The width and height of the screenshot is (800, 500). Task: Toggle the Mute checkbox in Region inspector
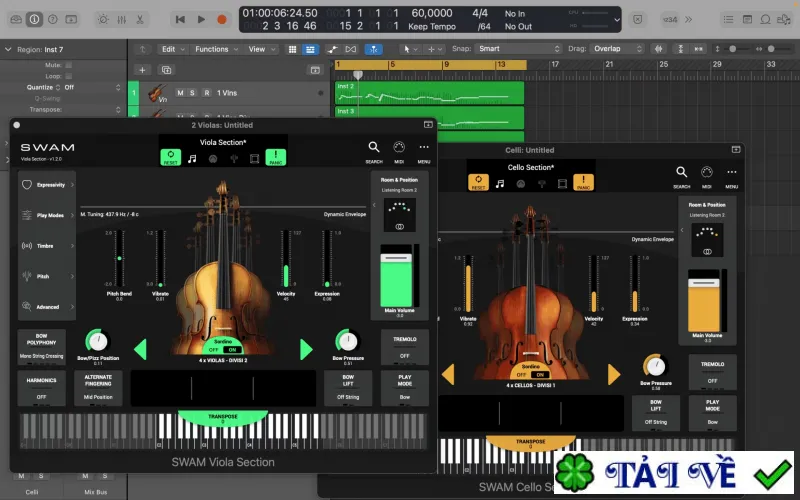click(x=68, y=65)
